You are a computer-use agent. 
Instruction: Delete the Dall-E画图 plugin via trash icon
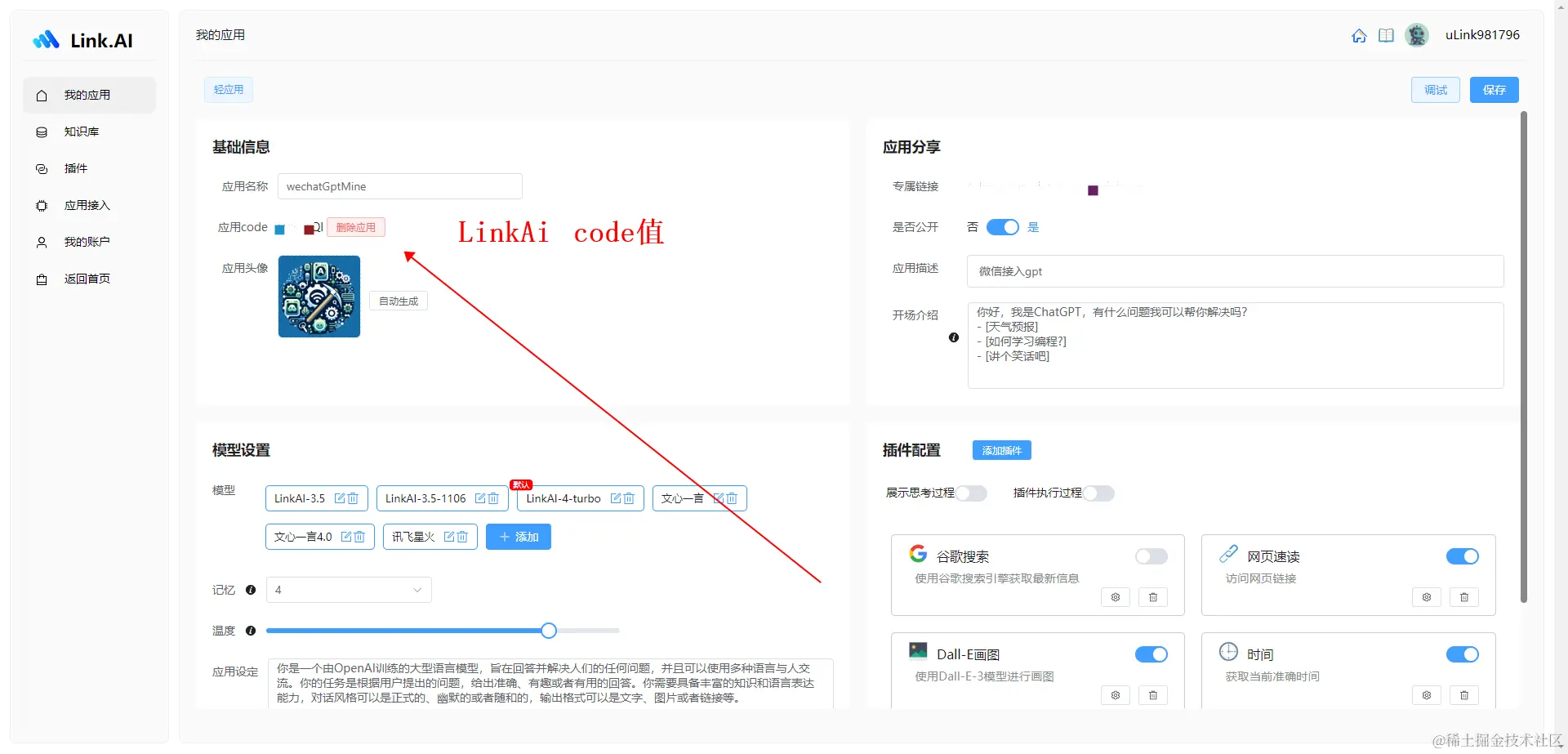pyautogui.click(x=1152, y=695)
